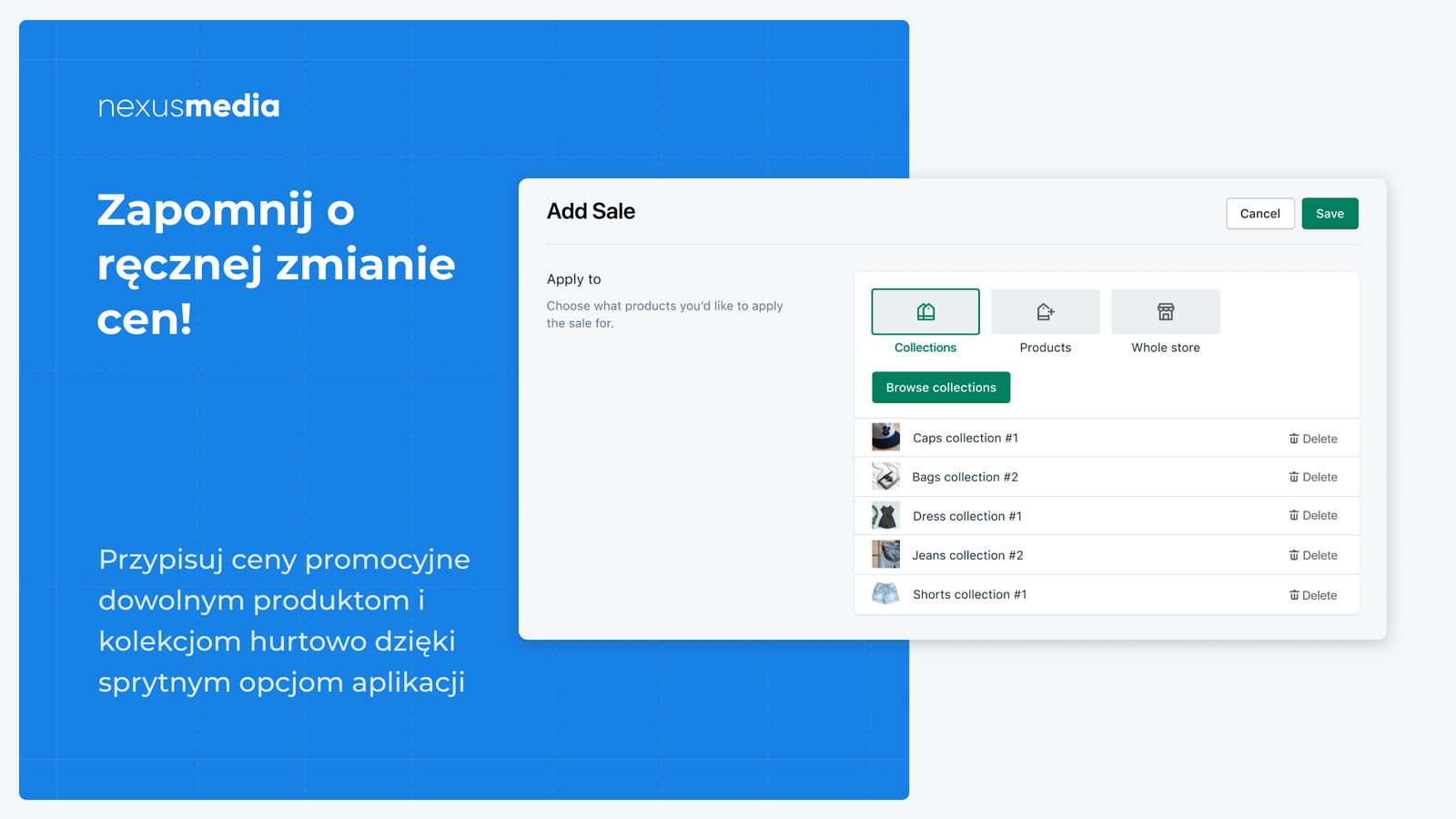Open the Jeans collection thumbnail
1456x819 pixels.
(x=885, y=554)
